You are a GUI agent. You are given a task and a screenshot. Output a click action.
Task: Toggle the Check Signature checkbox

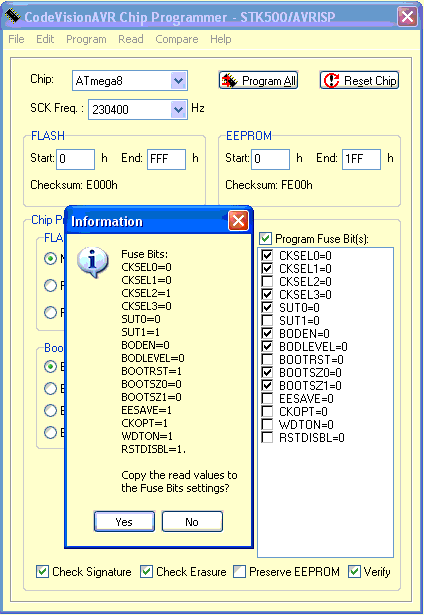click(x=42, y=572)
